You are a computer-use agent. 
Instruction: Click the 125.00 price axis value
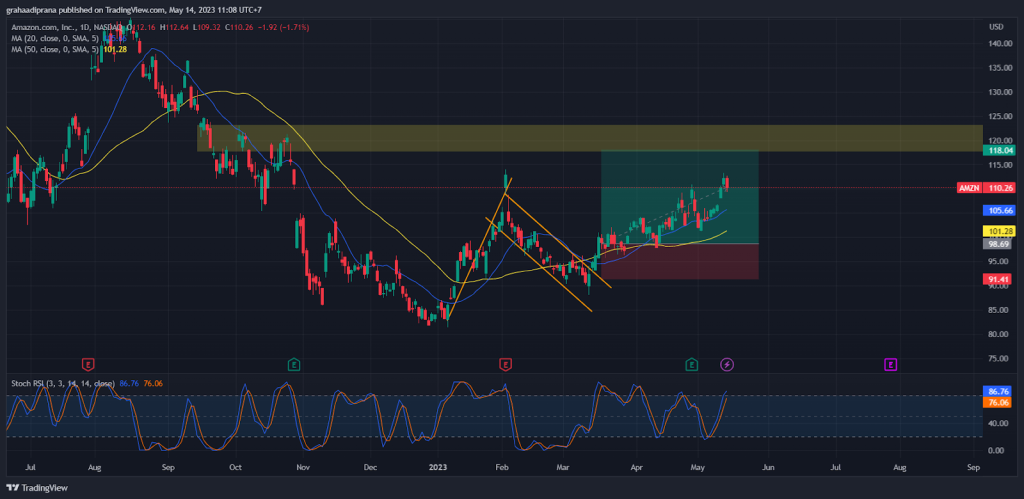(999, 116)
